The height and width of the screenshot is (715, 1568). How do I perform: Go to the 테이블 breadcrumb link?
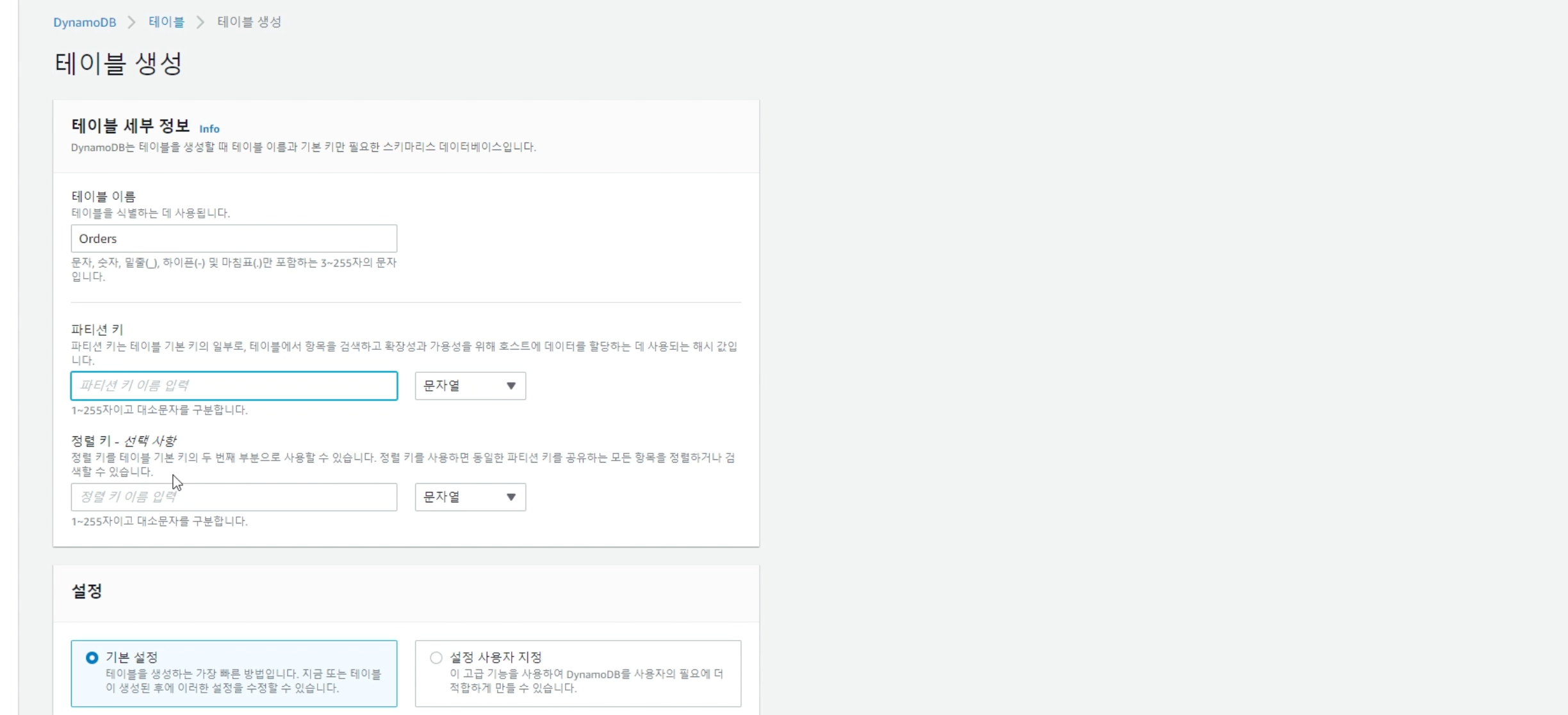pos(166,22)
